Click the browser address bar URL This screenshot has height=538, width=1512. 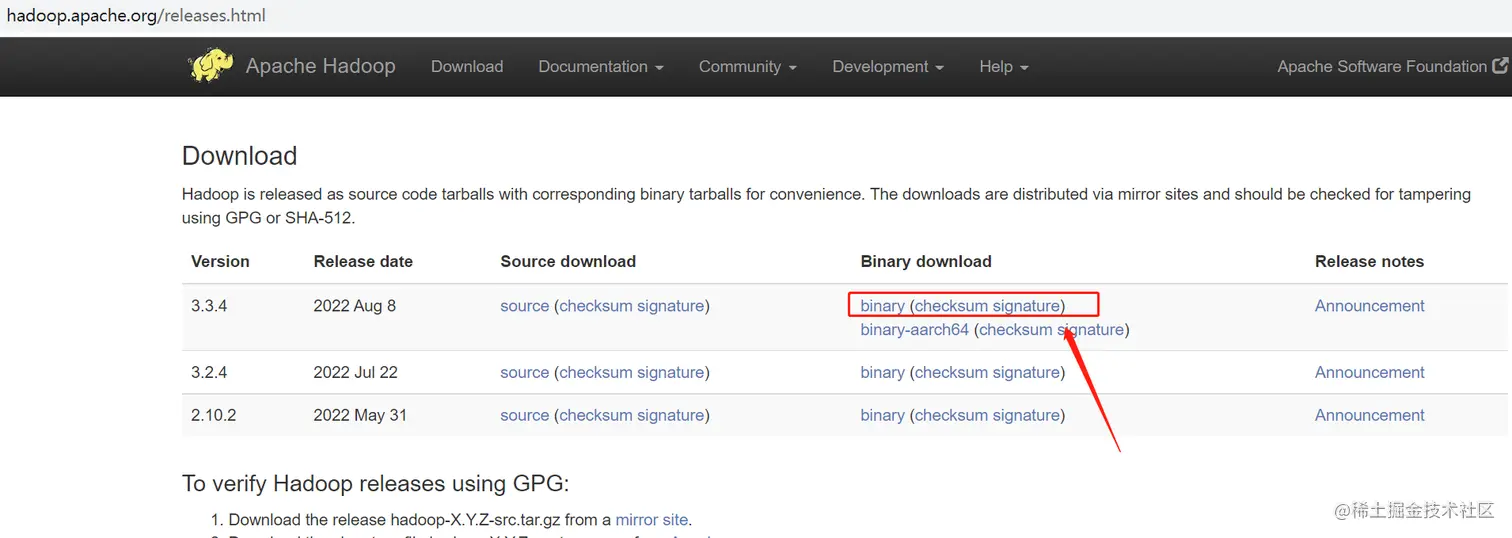pyautogui.click(x=136, y=16)
